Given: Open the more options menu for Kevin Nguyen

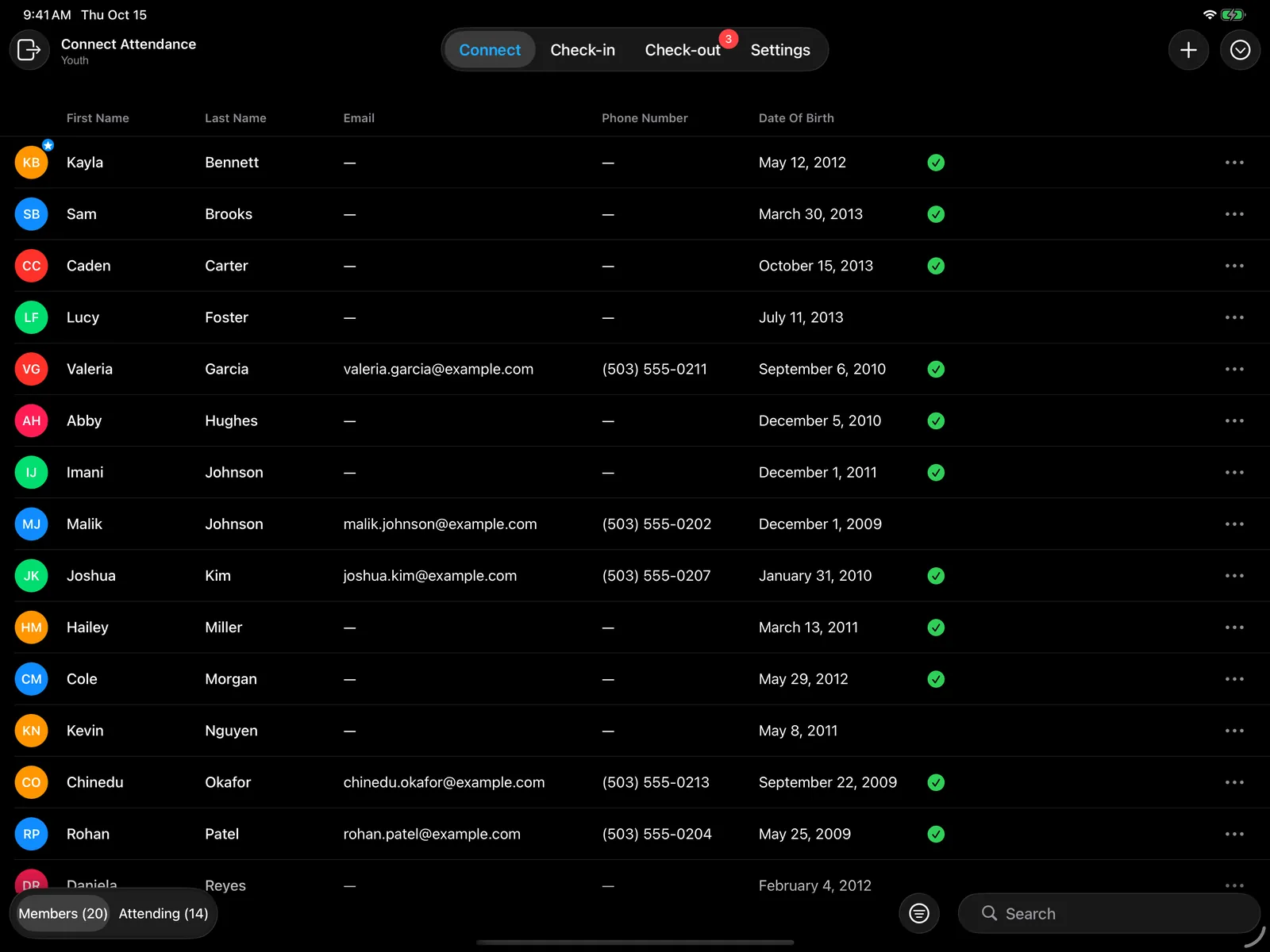Looking at the screenshot, I should coord(1234,731).
